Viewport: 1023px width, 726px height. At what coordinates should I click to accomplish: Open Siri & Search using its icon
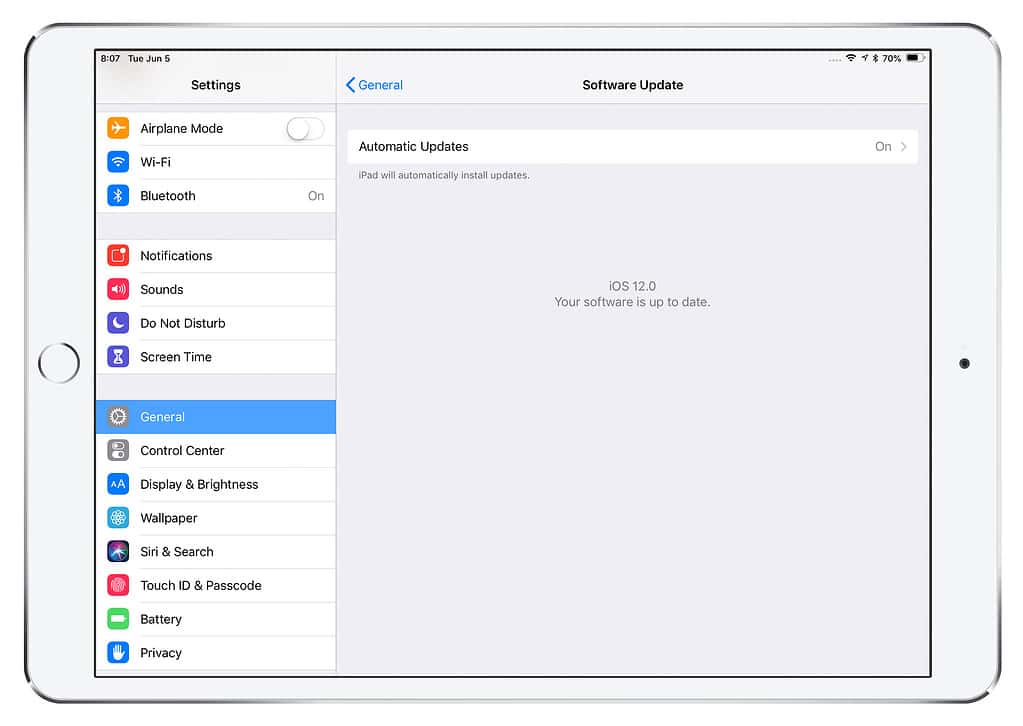[118, 551]
